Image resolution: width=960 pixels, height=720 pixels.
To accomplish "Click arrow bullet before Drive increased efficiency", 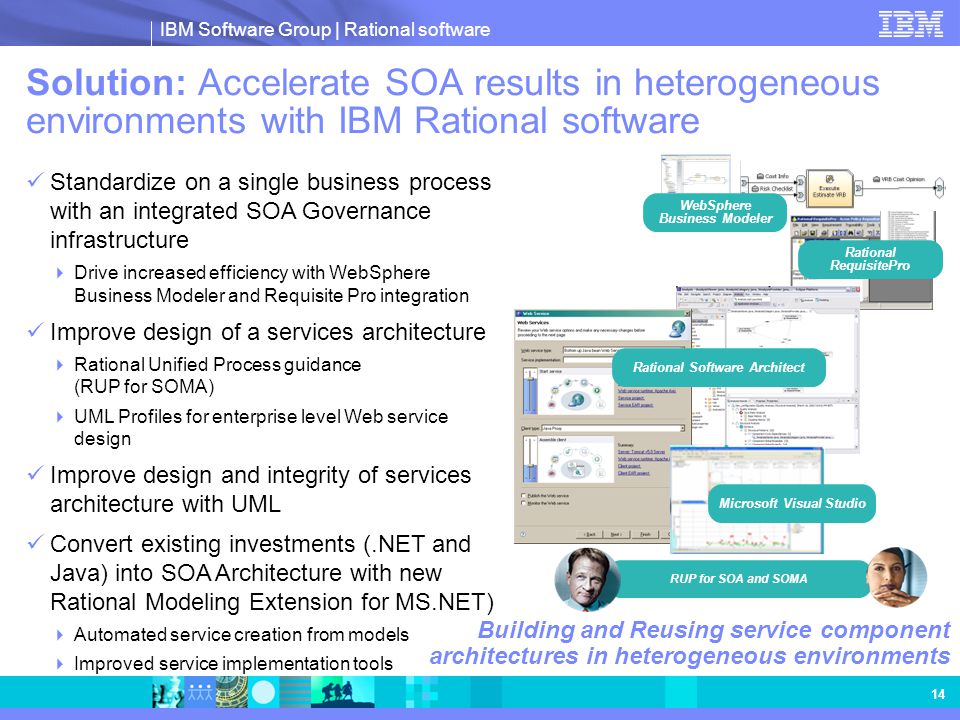I will [60, 272].
